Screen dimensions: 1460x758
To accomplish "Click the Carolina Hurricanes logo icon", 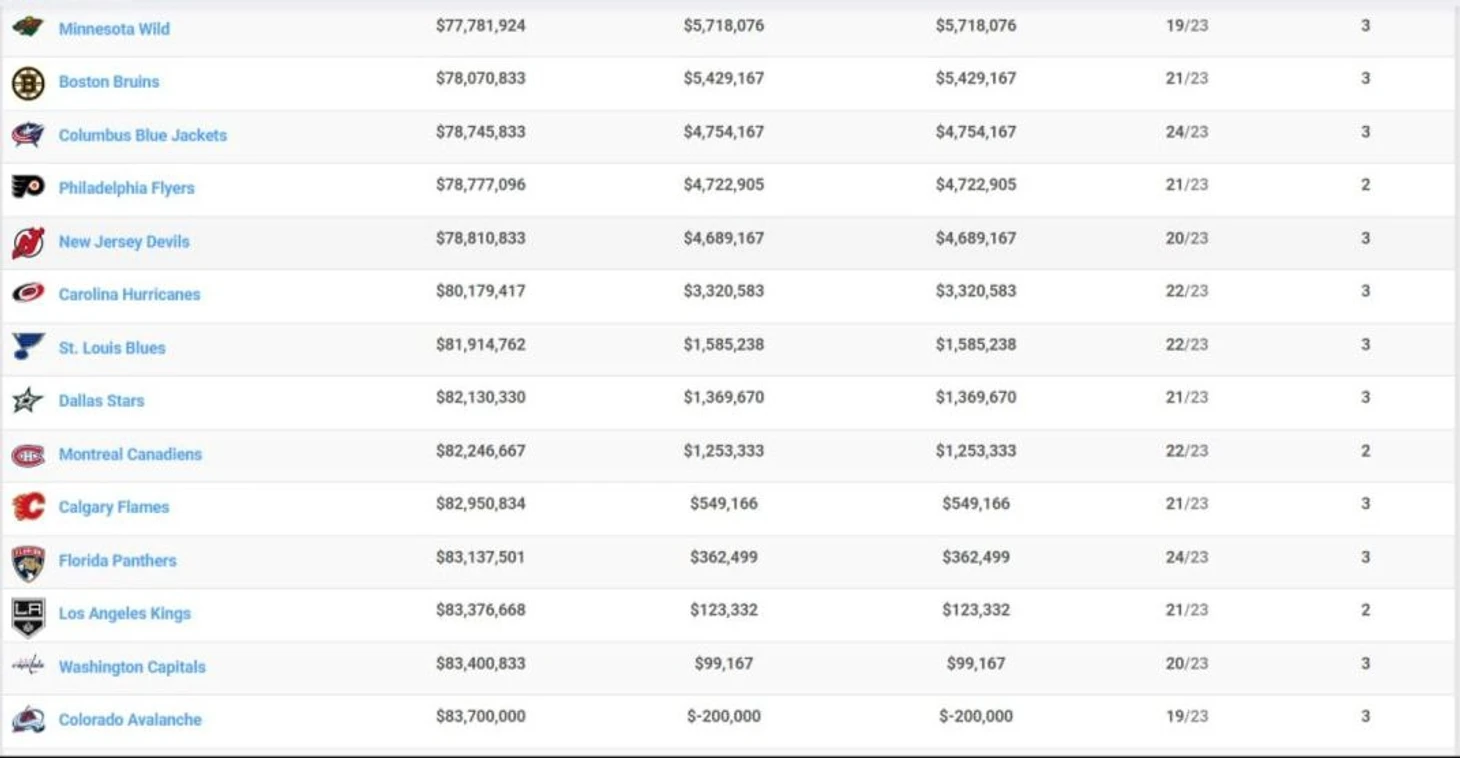I will pos(28,294).
